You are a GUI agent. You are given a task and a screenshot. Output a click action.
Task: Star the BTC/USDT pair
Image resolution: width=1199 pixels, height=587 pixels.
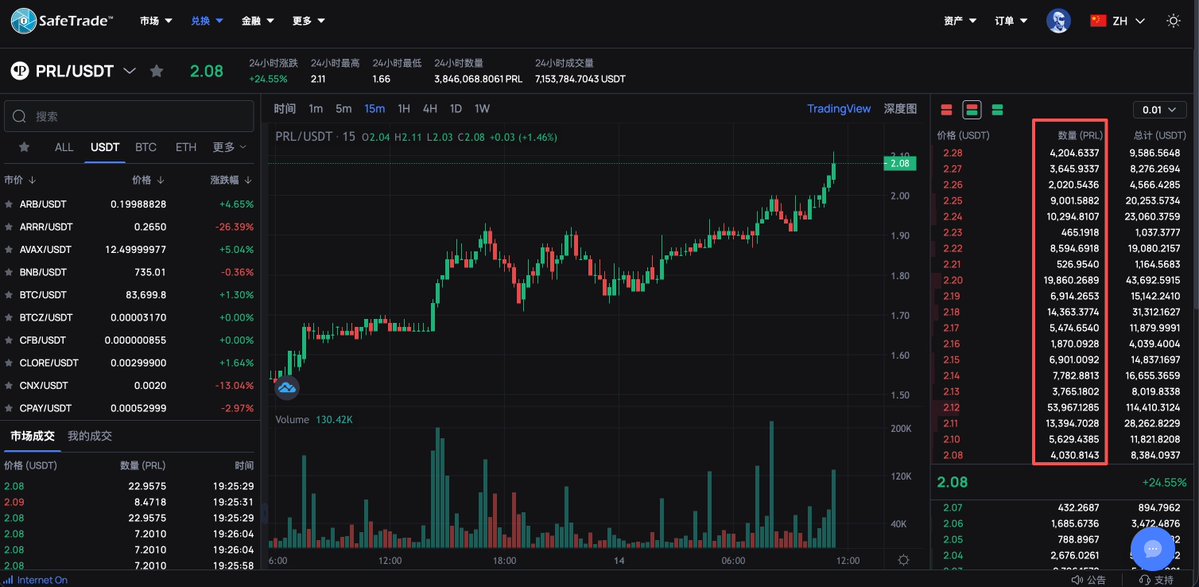[x=8, y=295]
